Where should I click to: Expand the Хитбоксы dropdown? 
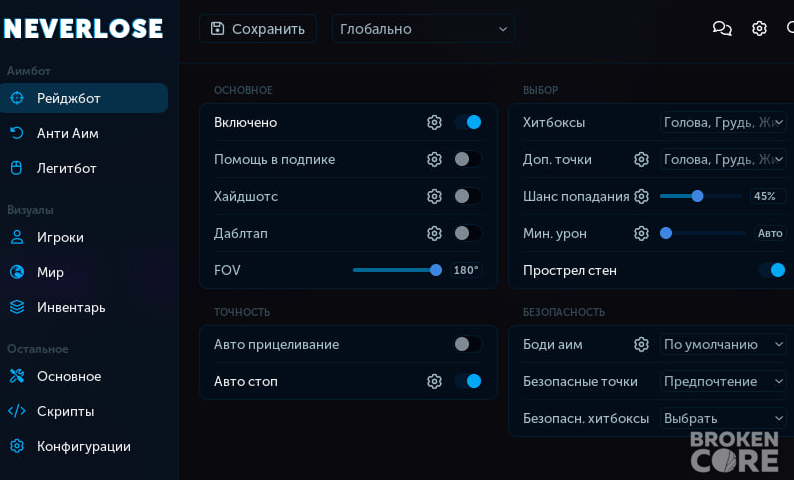pos(723,122)
